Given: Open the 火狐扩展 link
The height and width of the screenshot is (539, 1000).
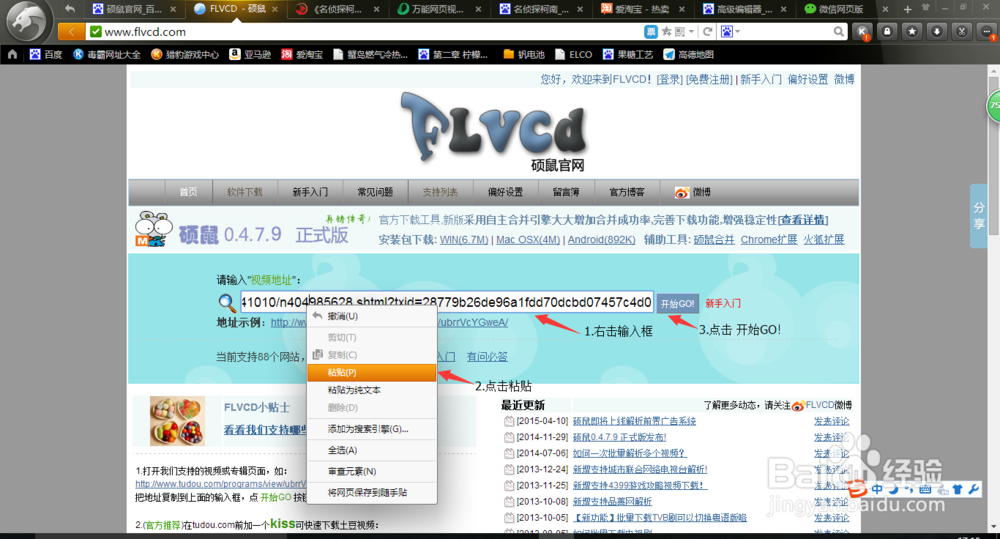Looking at the screenshot, I should 823,240.
